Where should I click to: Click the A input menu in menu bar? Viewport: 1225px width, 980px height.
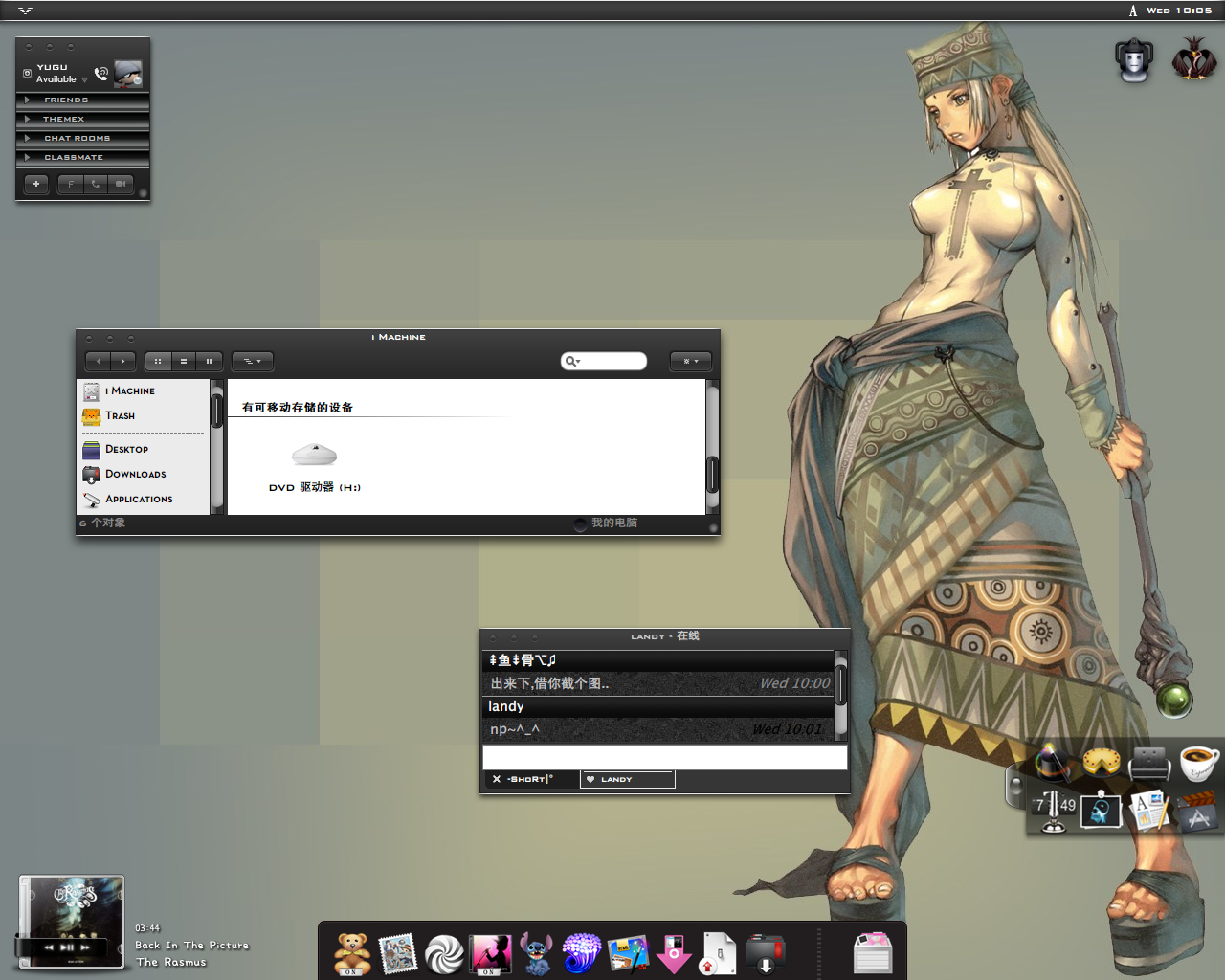(x=1133, y=11)
